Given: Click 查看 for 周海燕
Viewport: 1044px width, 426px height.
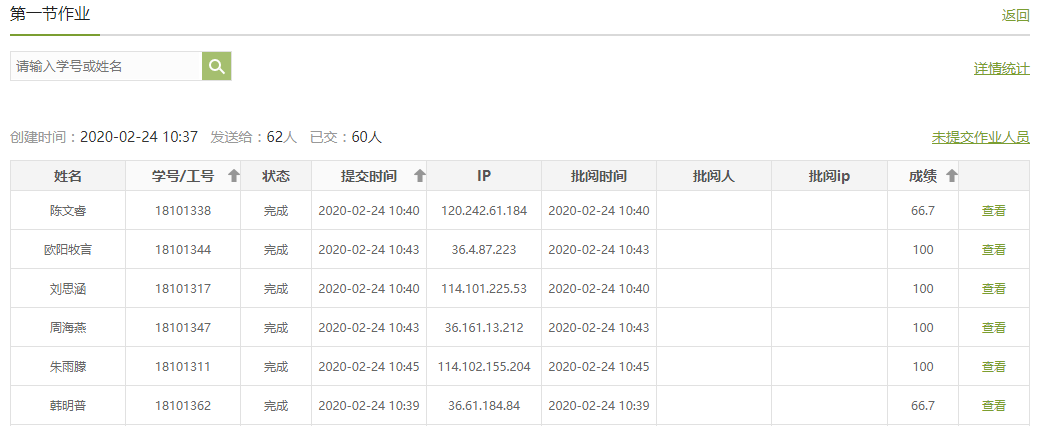Looking at the screenshot, I should coord(993,328).
